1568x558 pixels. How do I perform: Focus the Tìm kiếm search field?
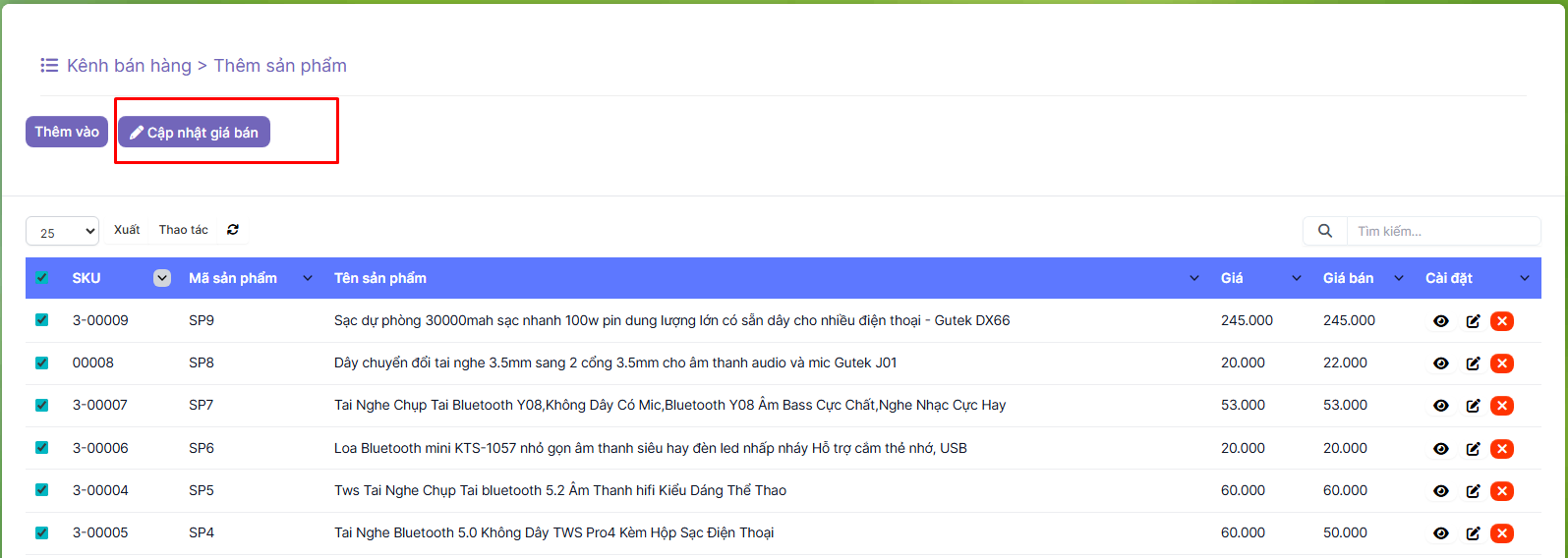point(1441,232)
